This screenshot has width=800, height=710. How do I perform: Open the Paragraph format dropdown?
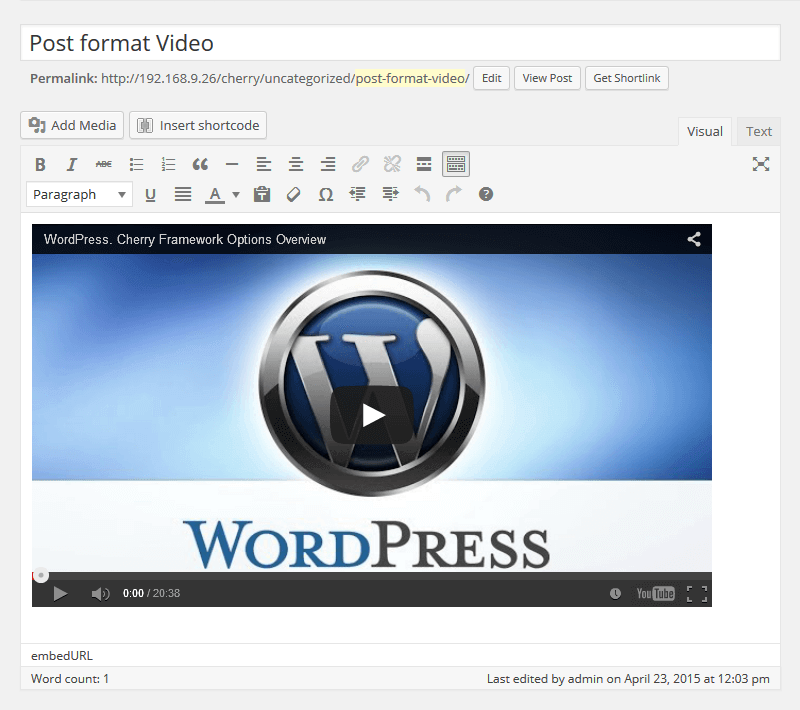[x=80, y=195]
